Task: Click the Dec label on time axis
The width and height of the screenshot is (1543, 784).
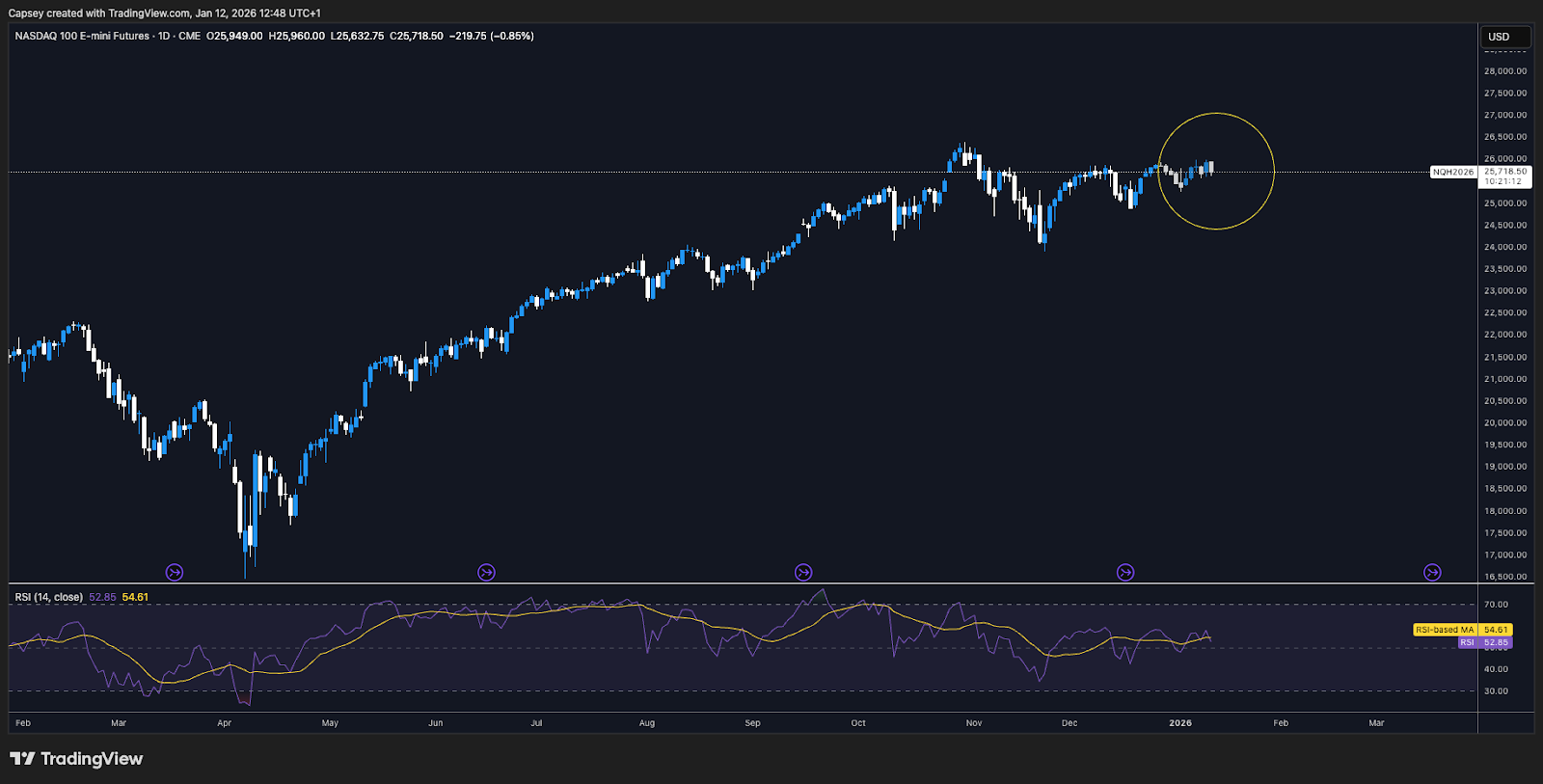Action: coord(1069,723)
